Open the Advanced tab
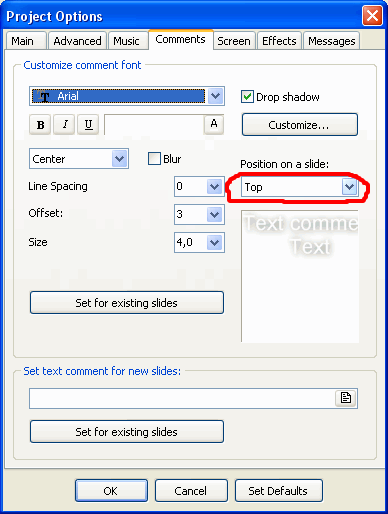 (77, 41)
